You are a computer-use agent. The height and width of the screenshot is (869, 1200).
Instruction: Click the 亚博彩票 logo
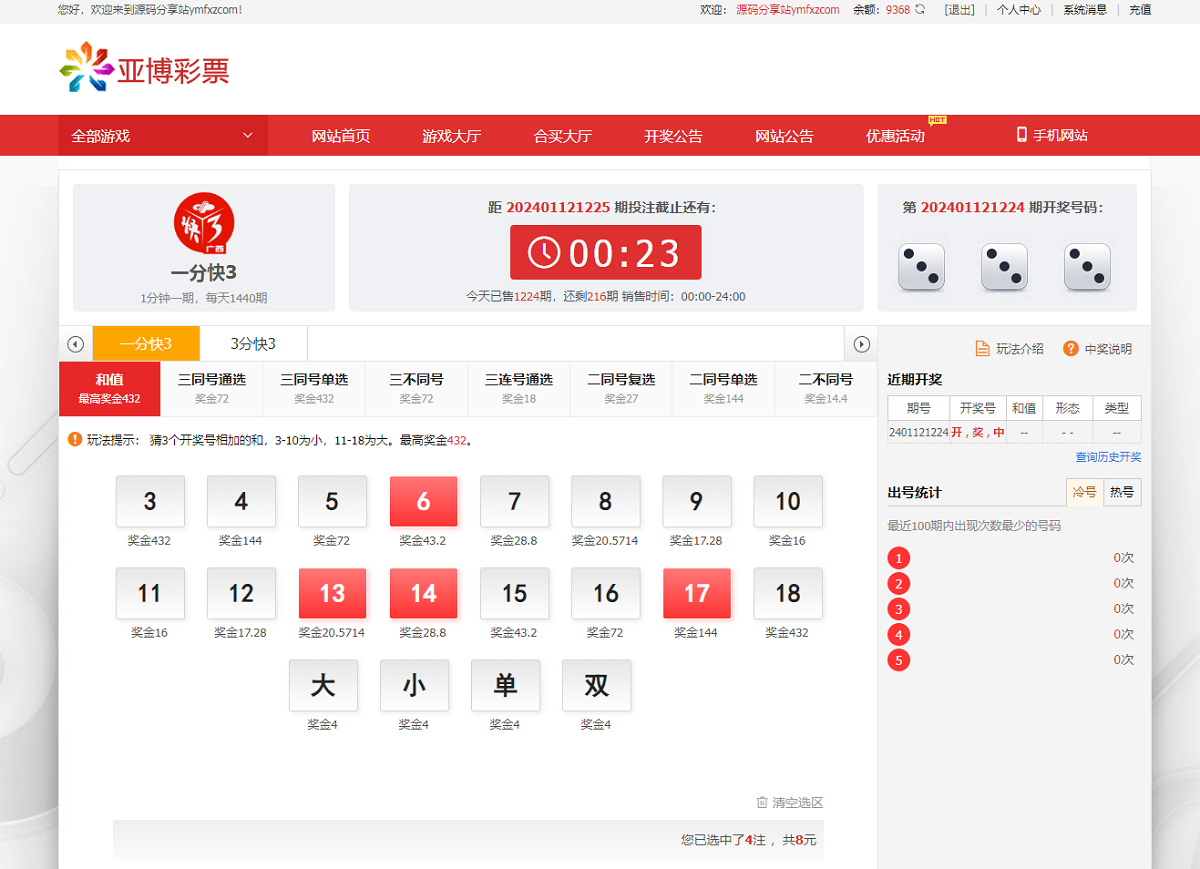[145, 68]
